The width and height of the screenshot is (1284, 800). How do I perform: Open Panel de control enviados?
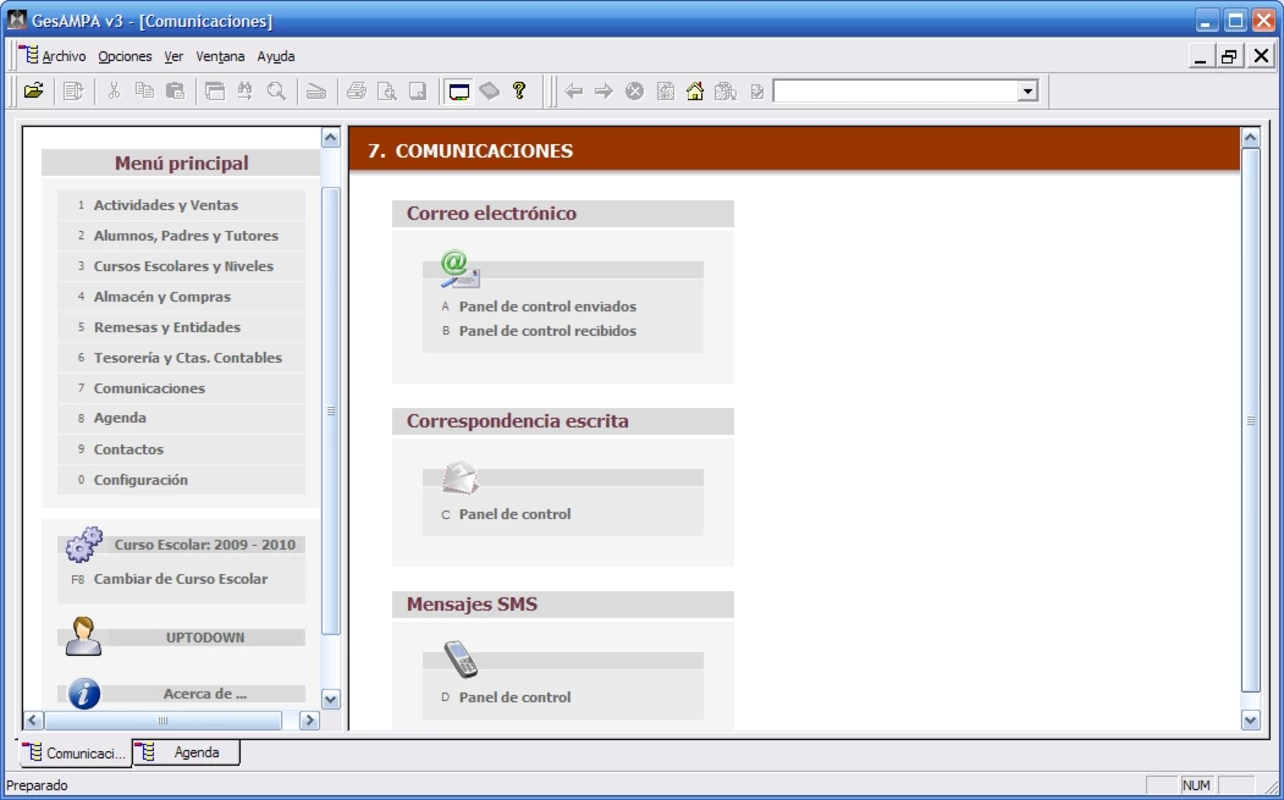tap(547, 307)
